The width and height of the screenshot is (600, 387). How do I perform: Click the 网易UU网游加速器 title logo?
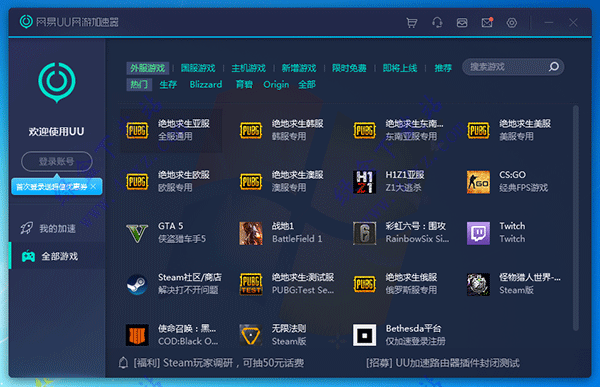coord(69,22)
